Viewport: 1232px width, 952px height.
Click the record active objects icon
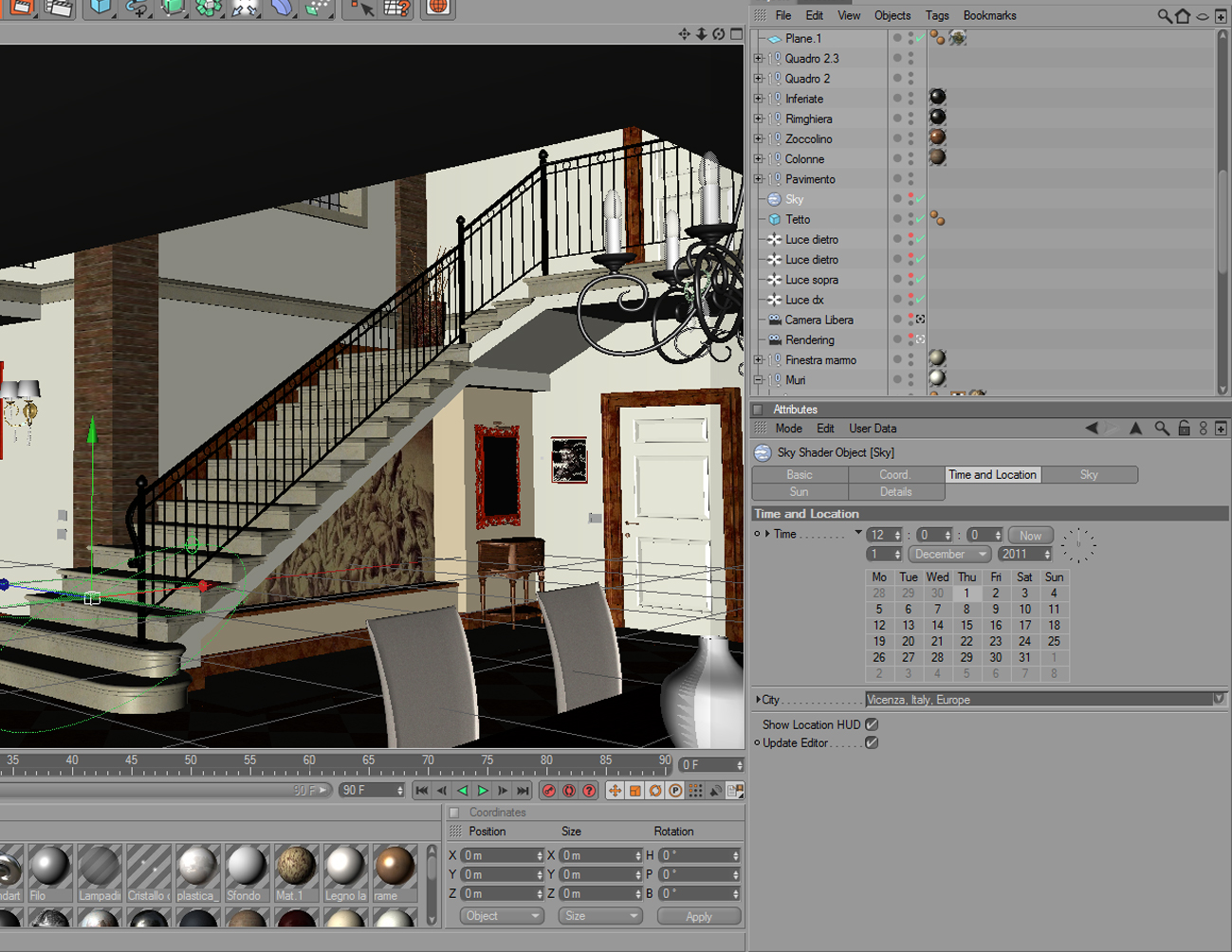pyautogui.click(x=548, y=790)
